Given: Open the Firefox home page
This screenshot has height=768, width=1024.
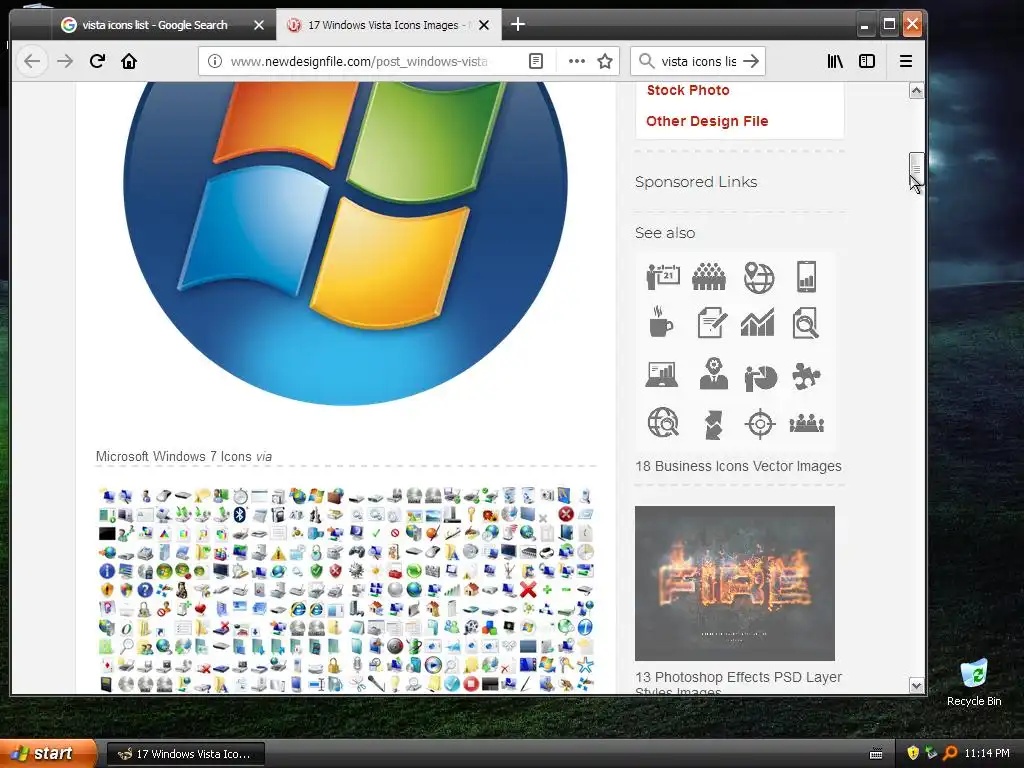Looking at the screenshot, I should coord(129,61).
